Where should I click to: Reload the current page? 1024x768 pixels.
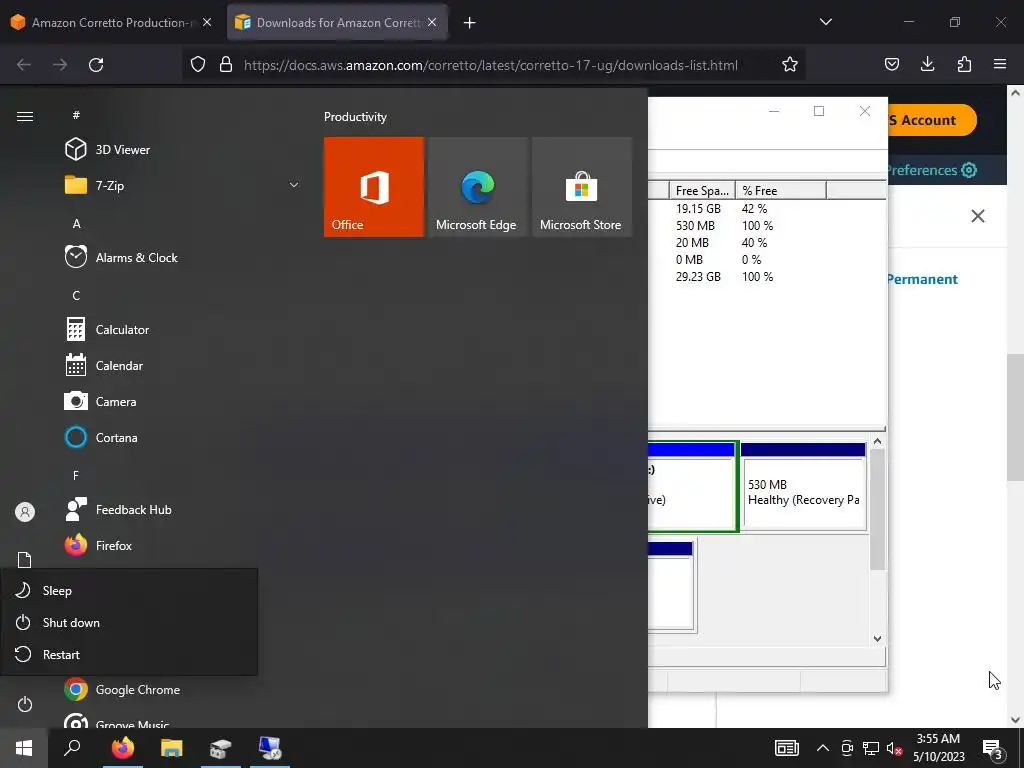coord(96,65)
